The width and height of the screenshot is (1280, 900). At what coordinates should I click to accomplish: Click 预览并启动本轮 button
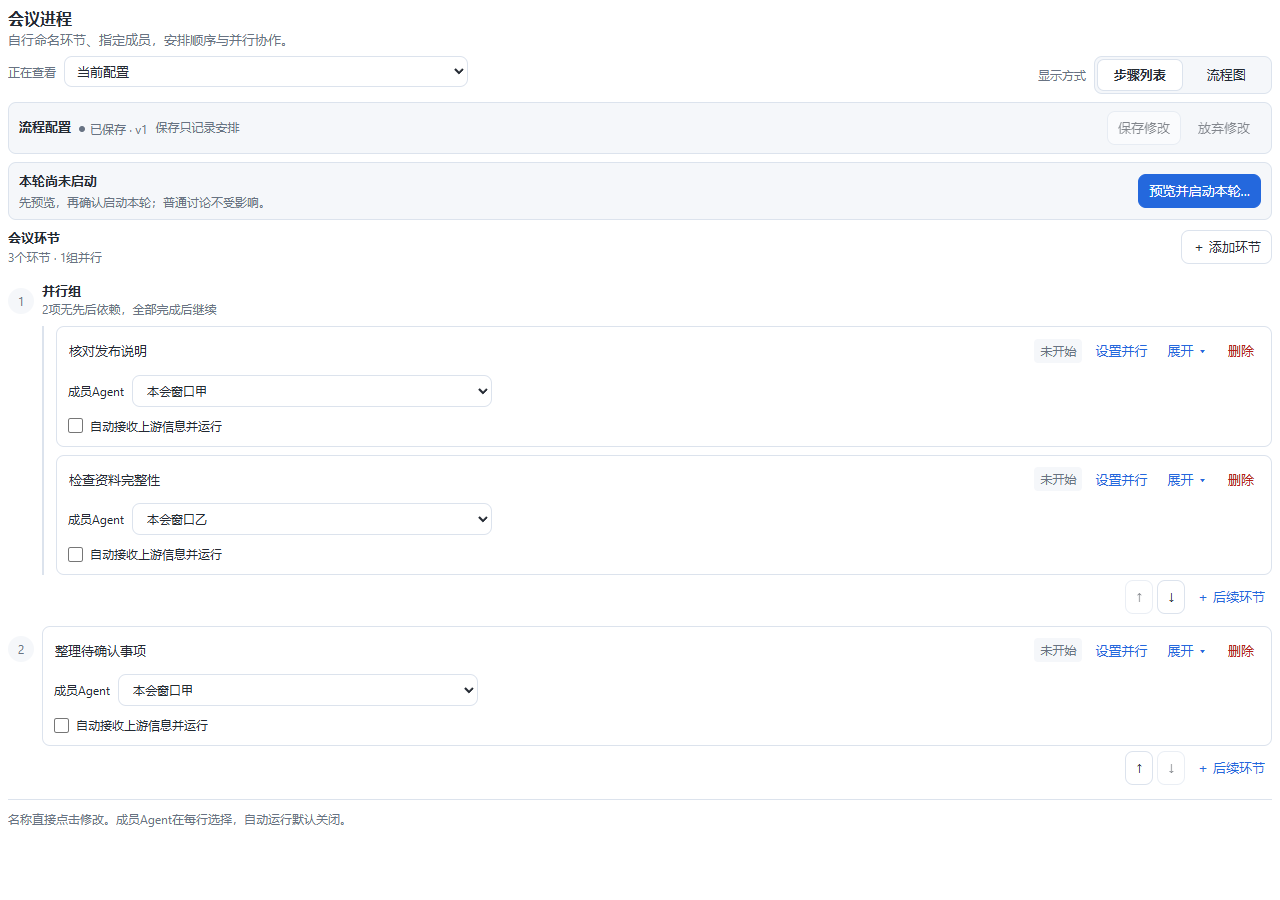point(1199,191)
